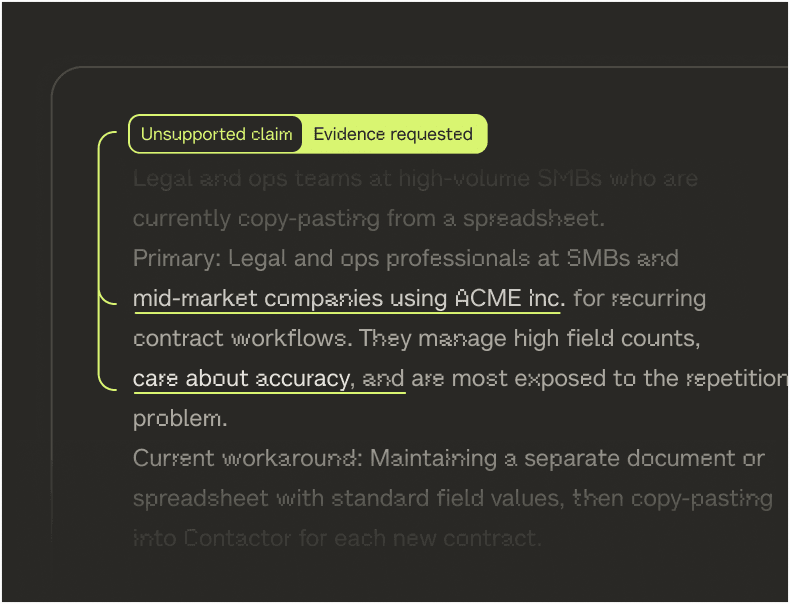Click the "Current workaround:" label
The height and width of the screenshot is (604, 790).
[246, 458]
